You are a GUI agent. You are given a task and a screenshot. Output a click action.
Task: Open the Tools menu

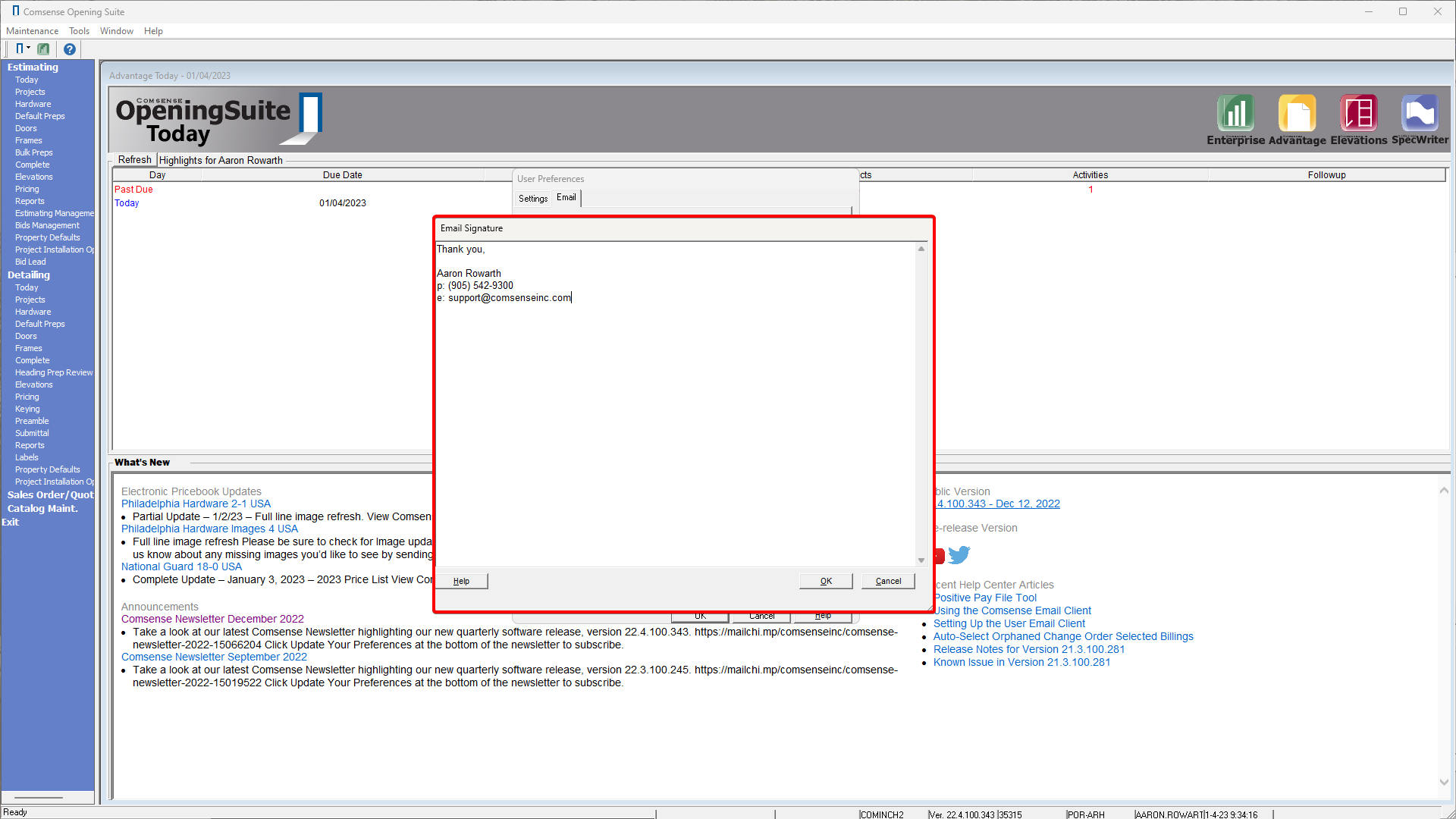click(x=79, y=31)
